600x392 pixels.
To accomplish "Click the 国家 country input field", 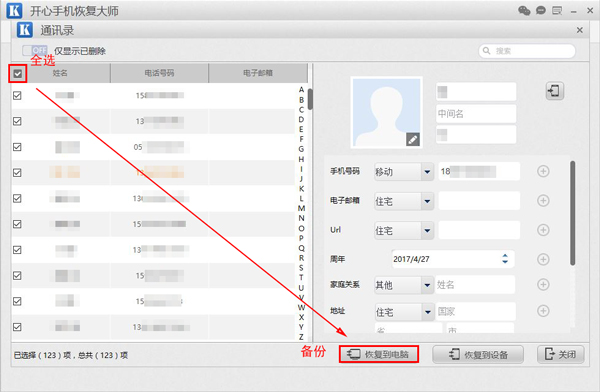I will coord(476,312).
